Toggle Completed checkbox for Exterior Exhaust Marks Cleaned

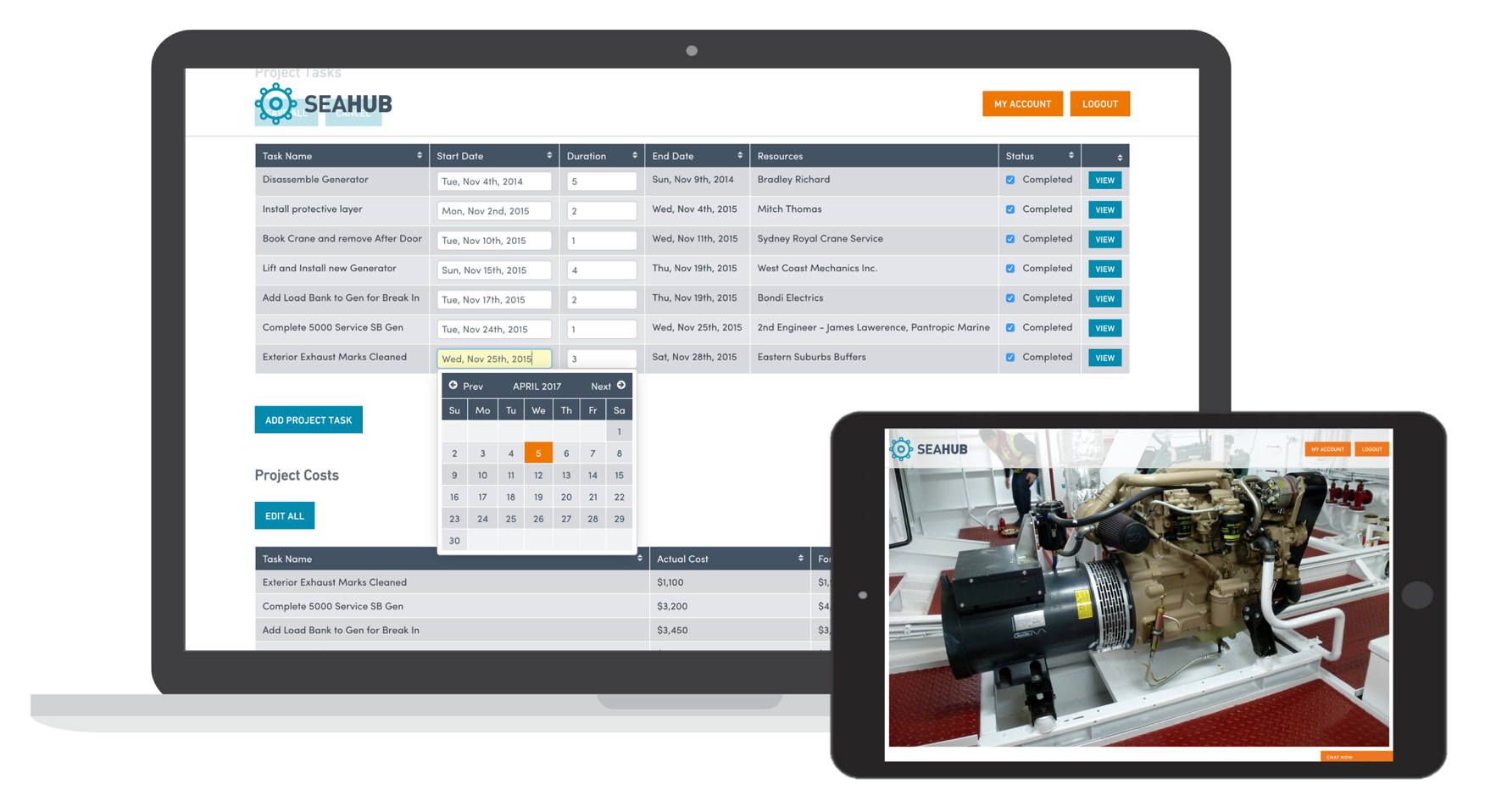pos(1010,358)
